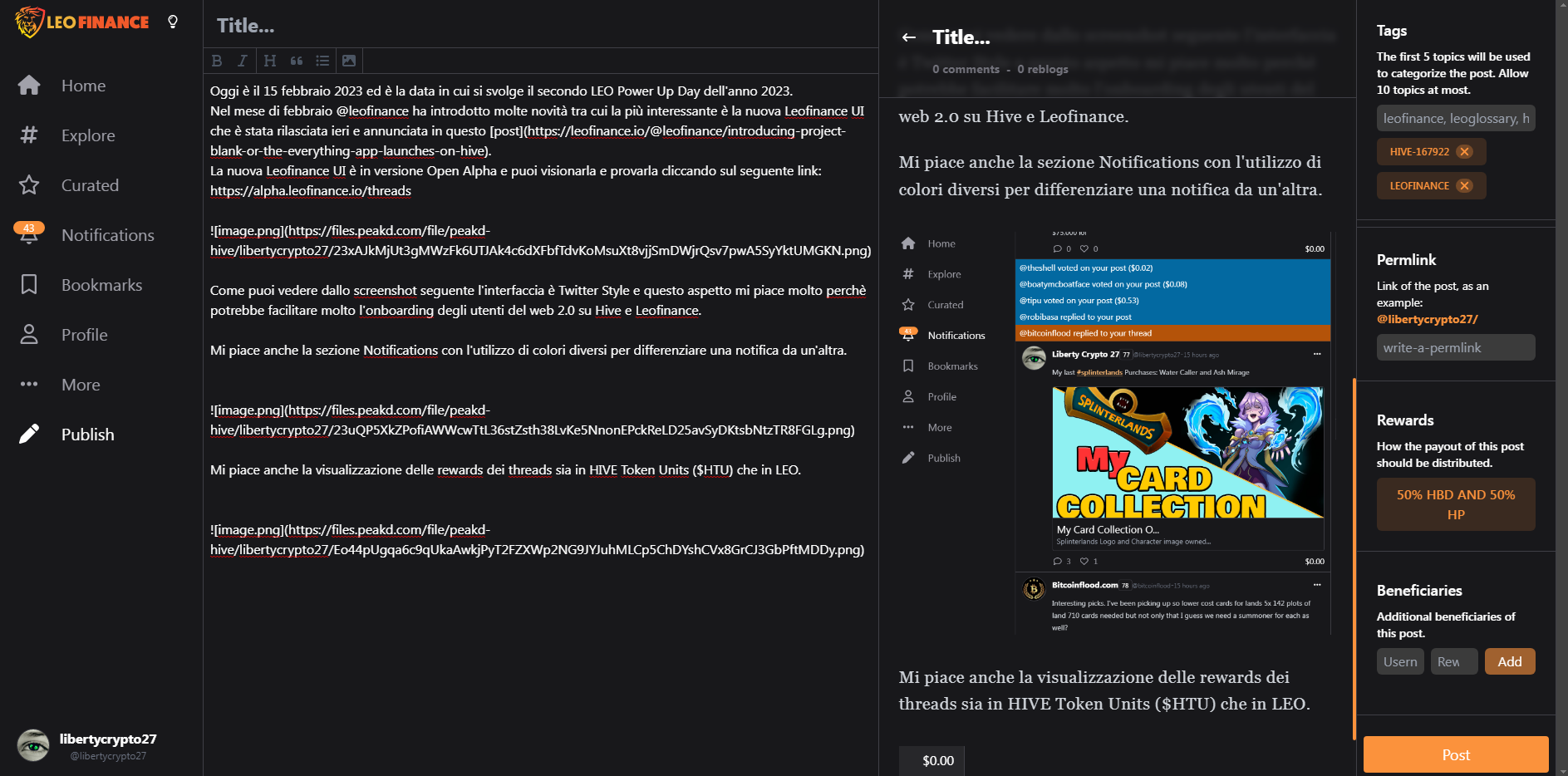Click the beneficiary Reward field
This screenshot has width=1568, height=776.
1454,661
